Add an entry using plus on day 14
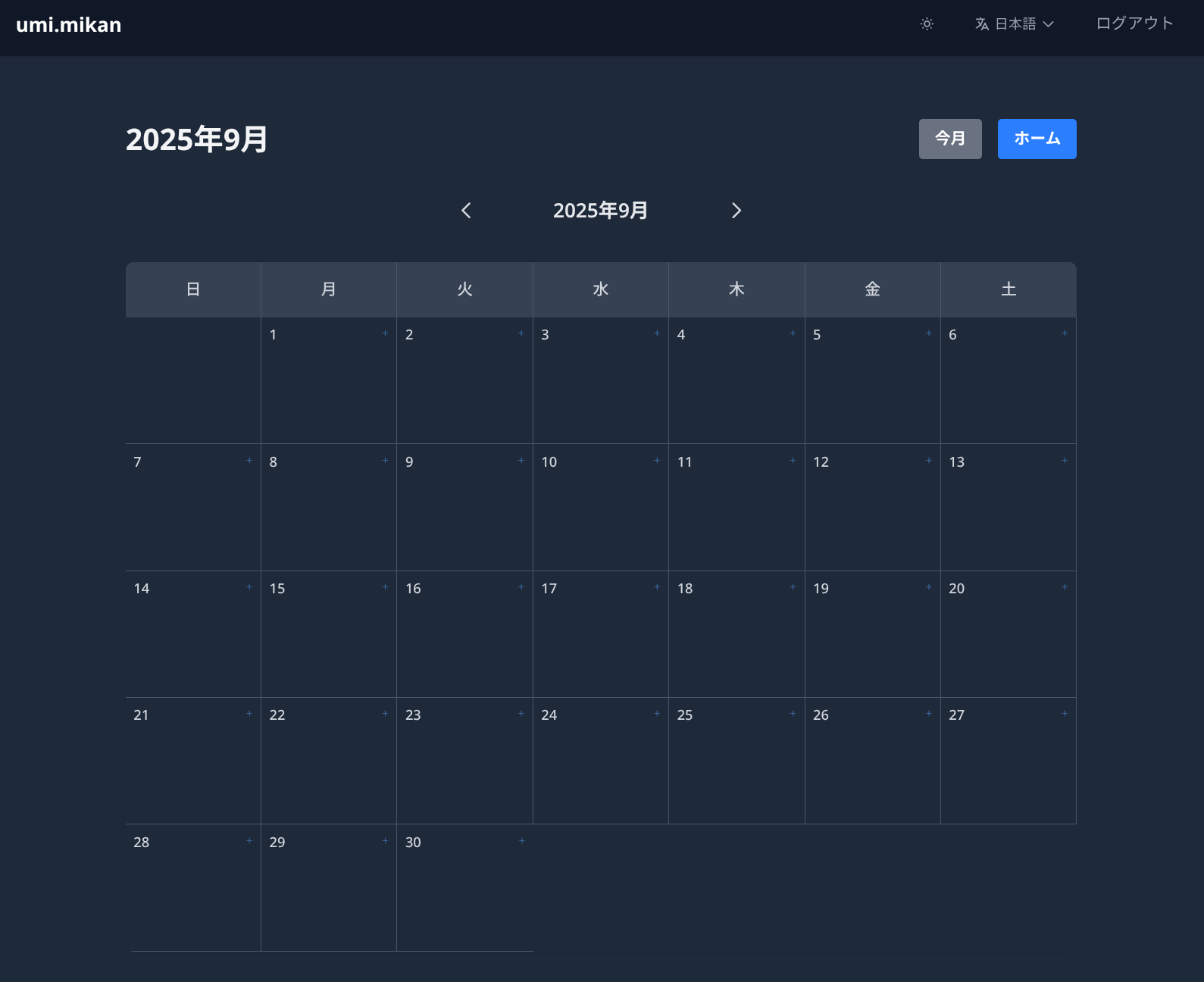This screenshot has width=1204, height=982. 249,587
